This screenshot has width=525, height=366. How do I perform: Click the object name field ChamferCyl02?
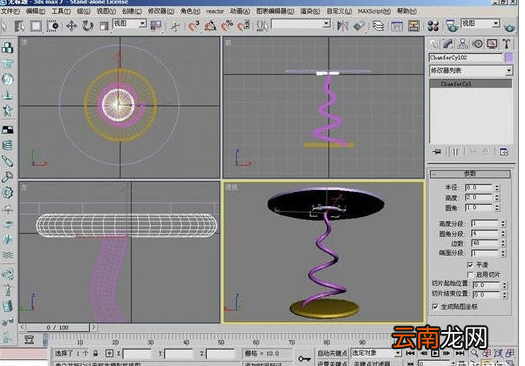(x=466, y=57)
